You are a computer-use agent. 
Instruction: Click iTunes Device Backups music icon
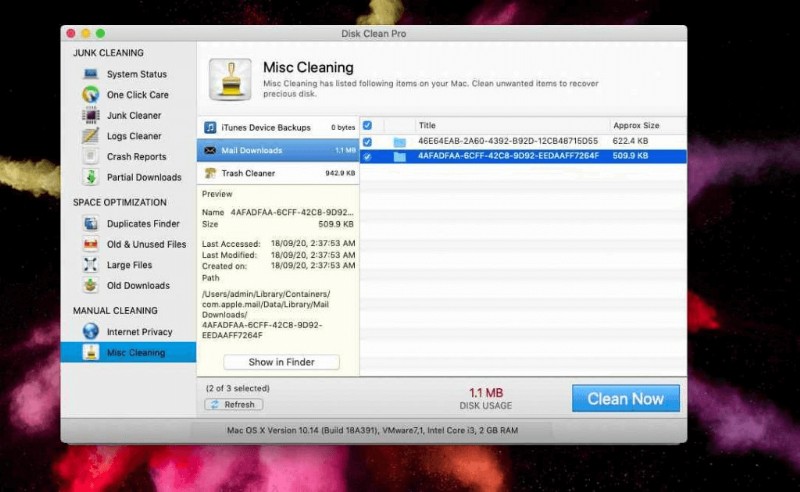tap(210, 128)
